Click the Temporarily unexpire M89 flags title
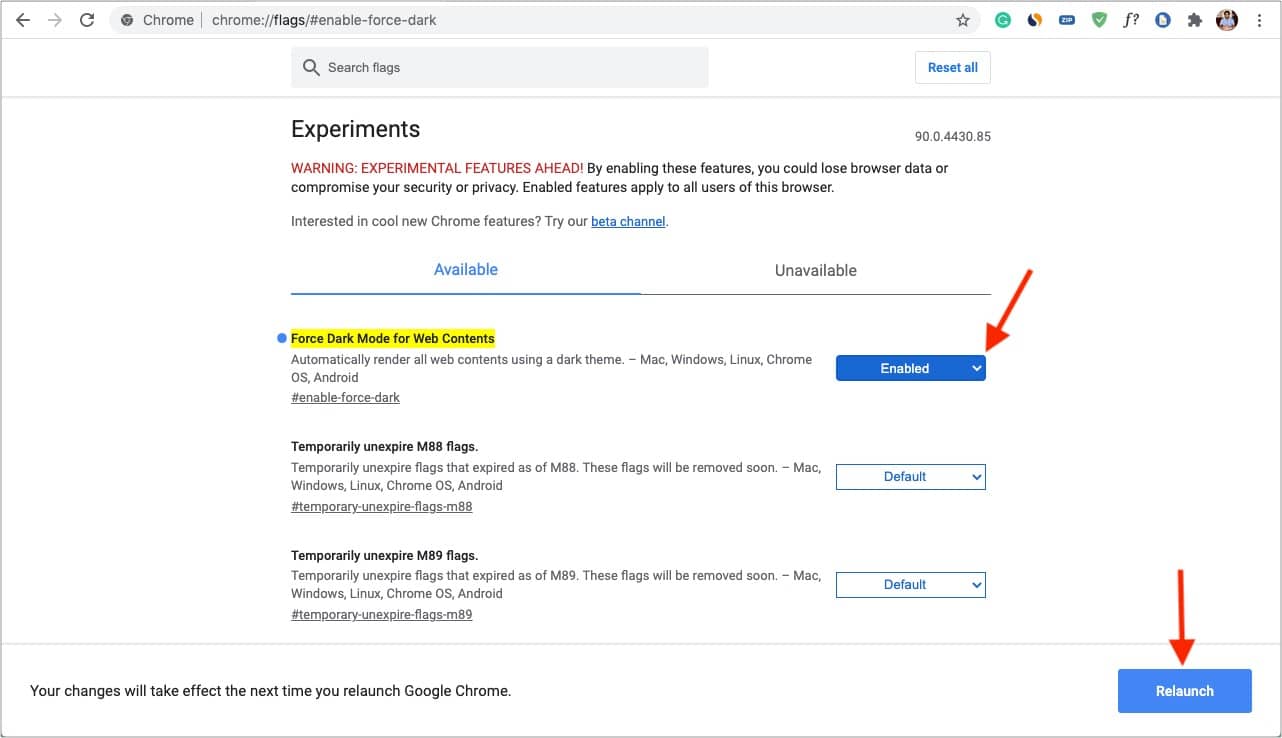The image size is (1282, 738). click(385, 555)
